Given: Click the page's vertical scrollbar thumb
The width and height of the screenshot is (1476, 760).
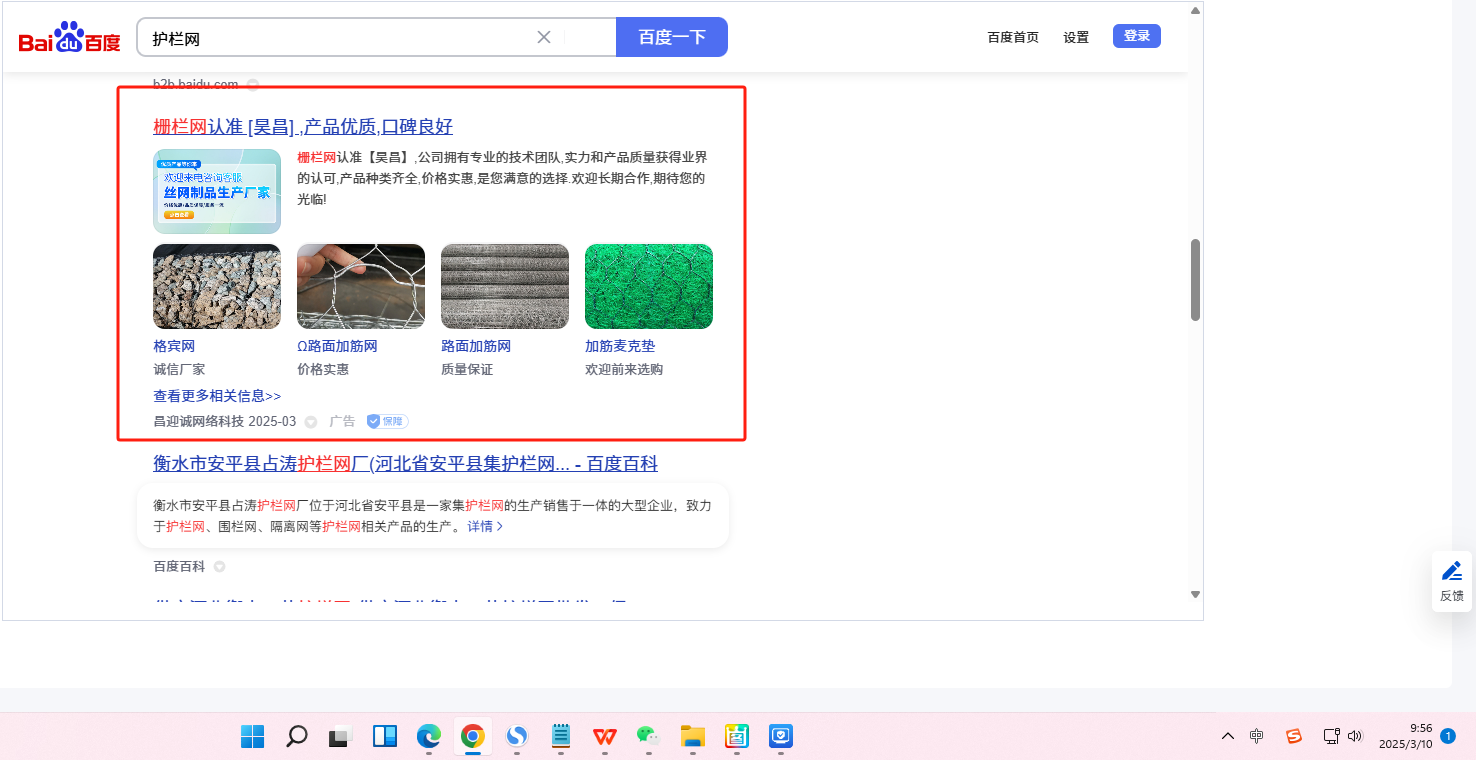Looking at the screenshot, I should 1195,280.
